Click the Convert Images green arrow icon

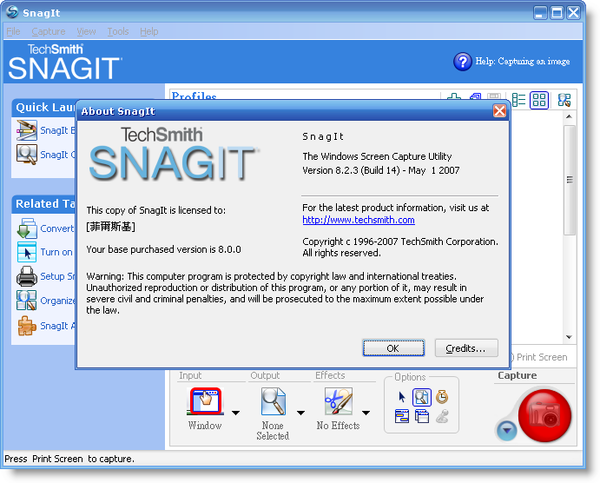(26, 228)
